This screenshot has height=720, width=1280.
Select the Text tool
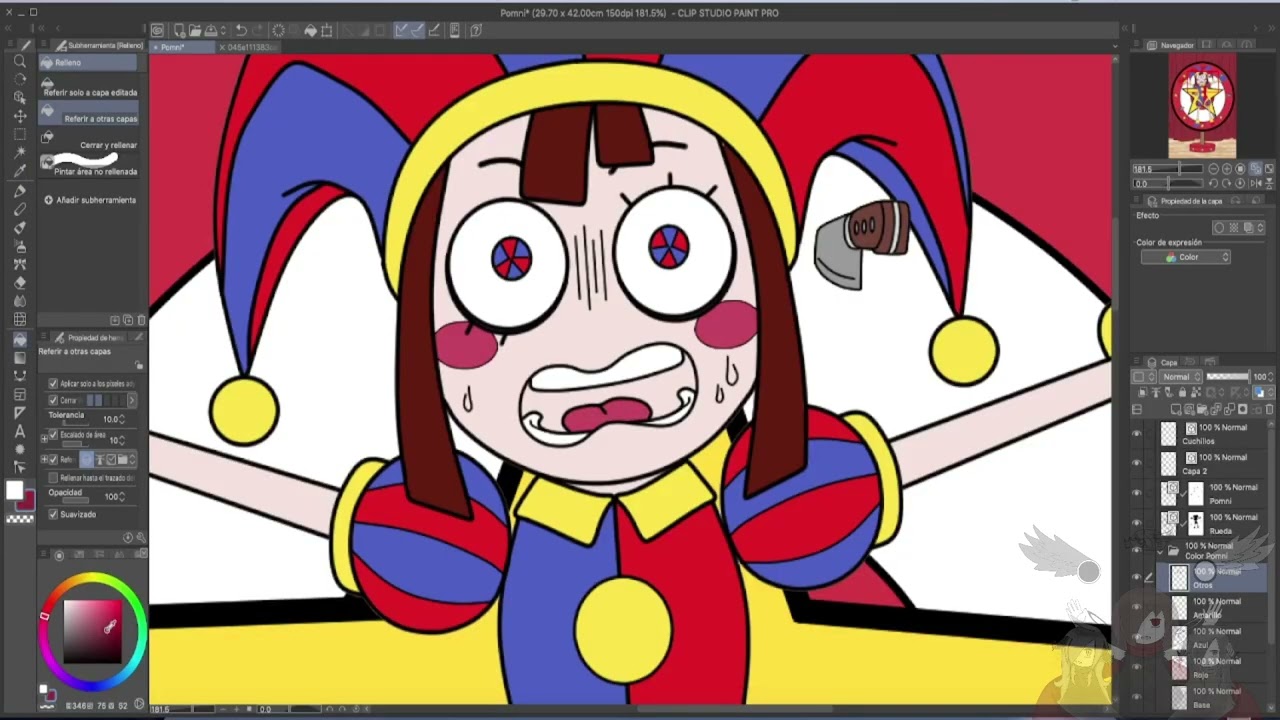19,431
